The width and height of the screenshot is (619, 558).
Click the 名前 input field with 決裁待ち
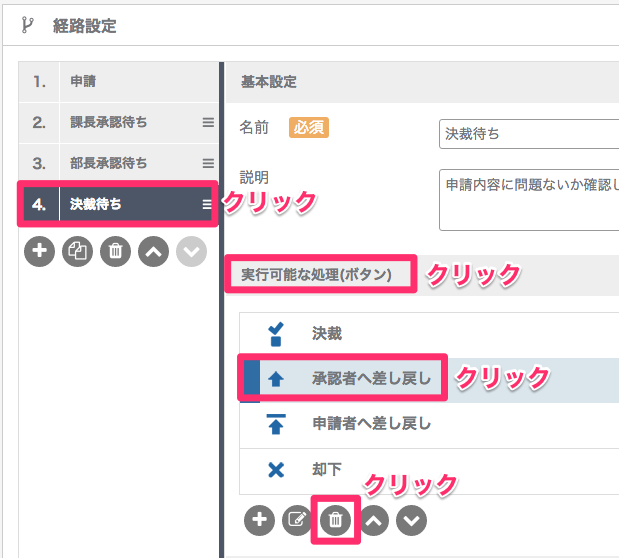529,134
